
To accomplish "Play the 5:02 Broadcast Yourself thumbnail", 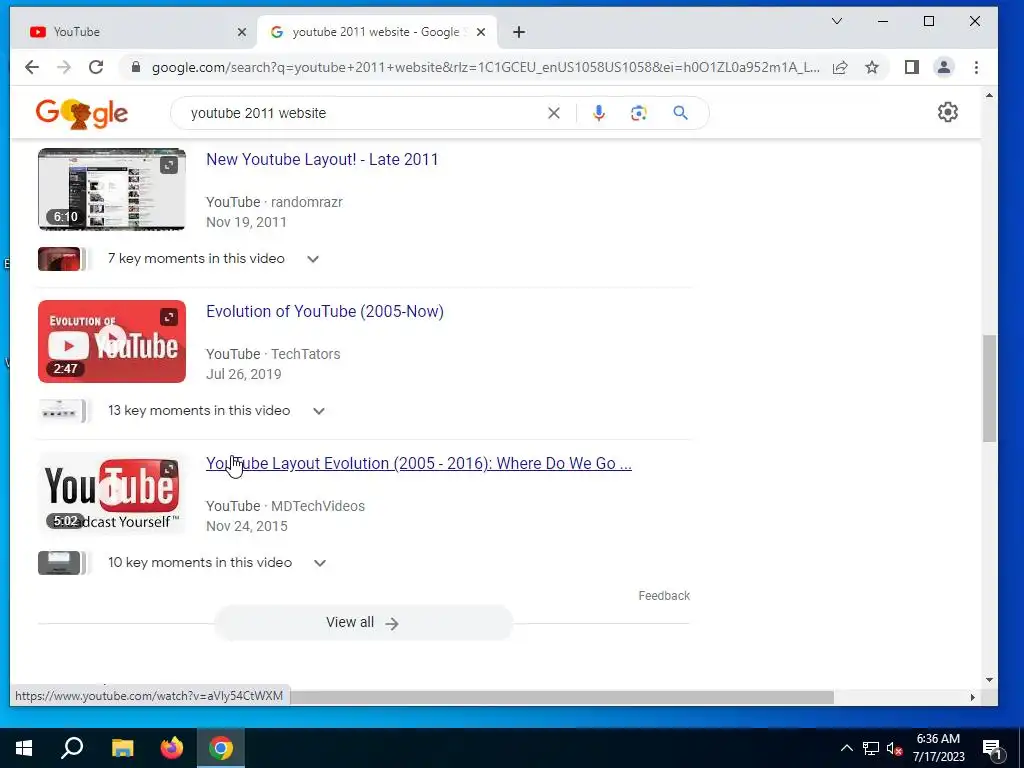I will click(112, 494).
